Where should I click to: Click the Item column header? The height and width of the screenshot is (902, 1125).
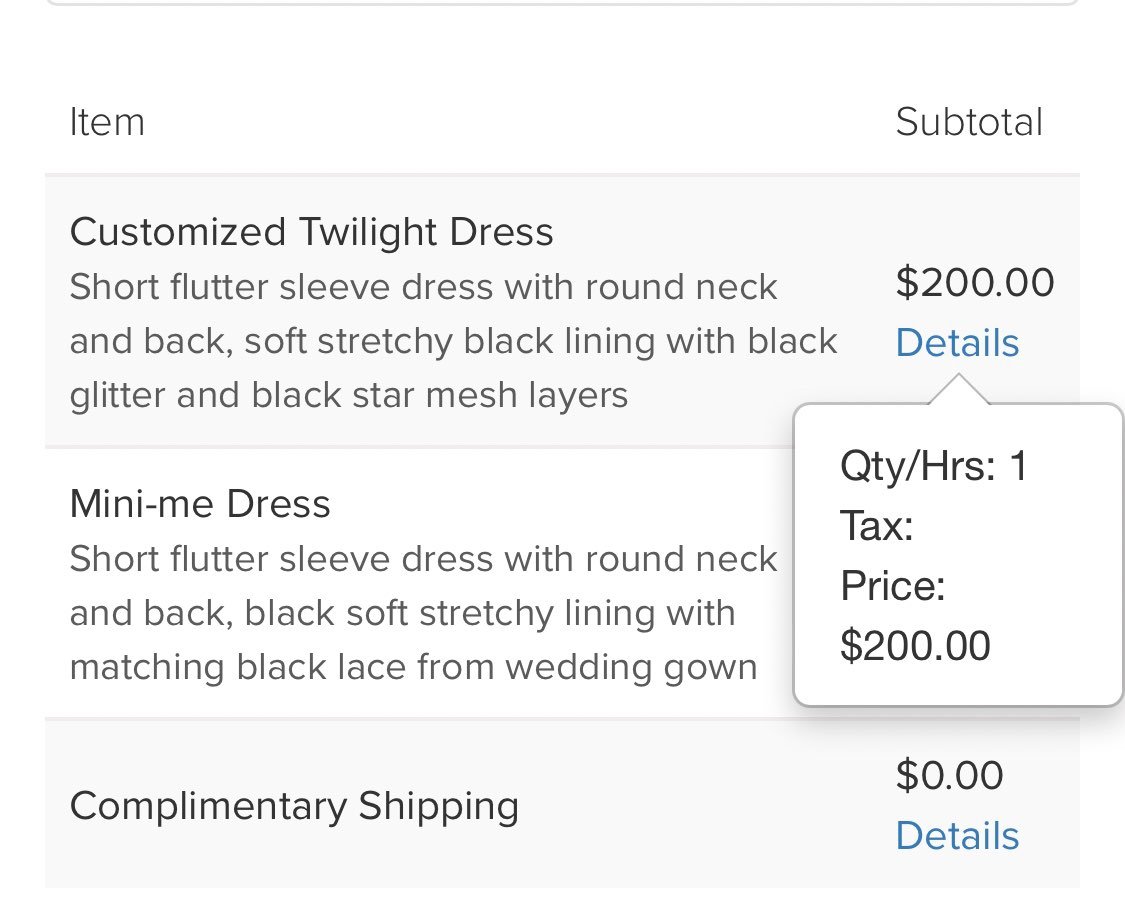pyautogui.click(x=108, y=122)
